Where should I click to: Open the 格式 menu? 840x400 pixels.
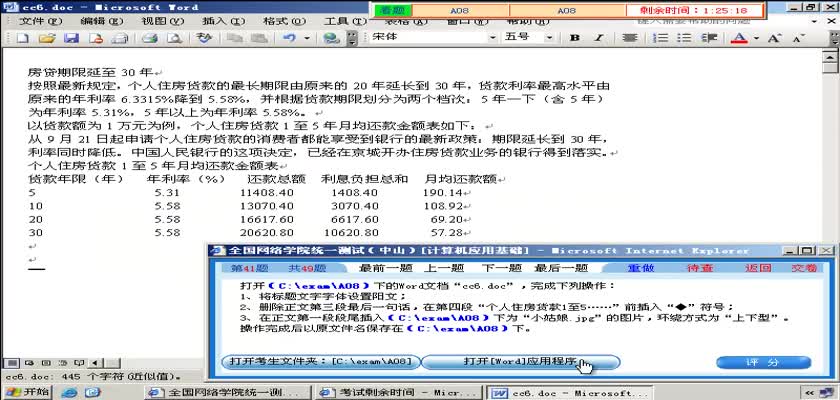pyautogui.click(x=284, y=21)
